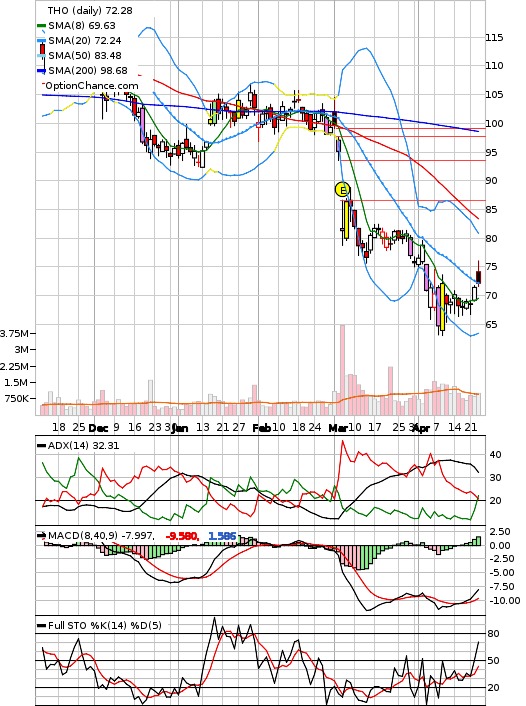
Task: Click the yellow earnings E marker
Action: coord(343,190)
